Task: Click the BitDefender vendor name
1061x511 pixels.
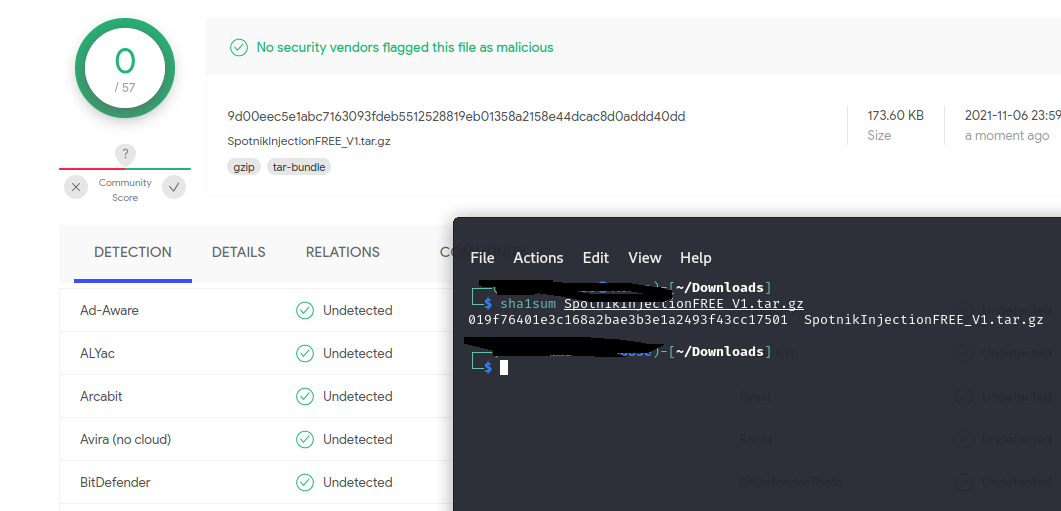Action: pyautogui.click(x=115, y=483)
